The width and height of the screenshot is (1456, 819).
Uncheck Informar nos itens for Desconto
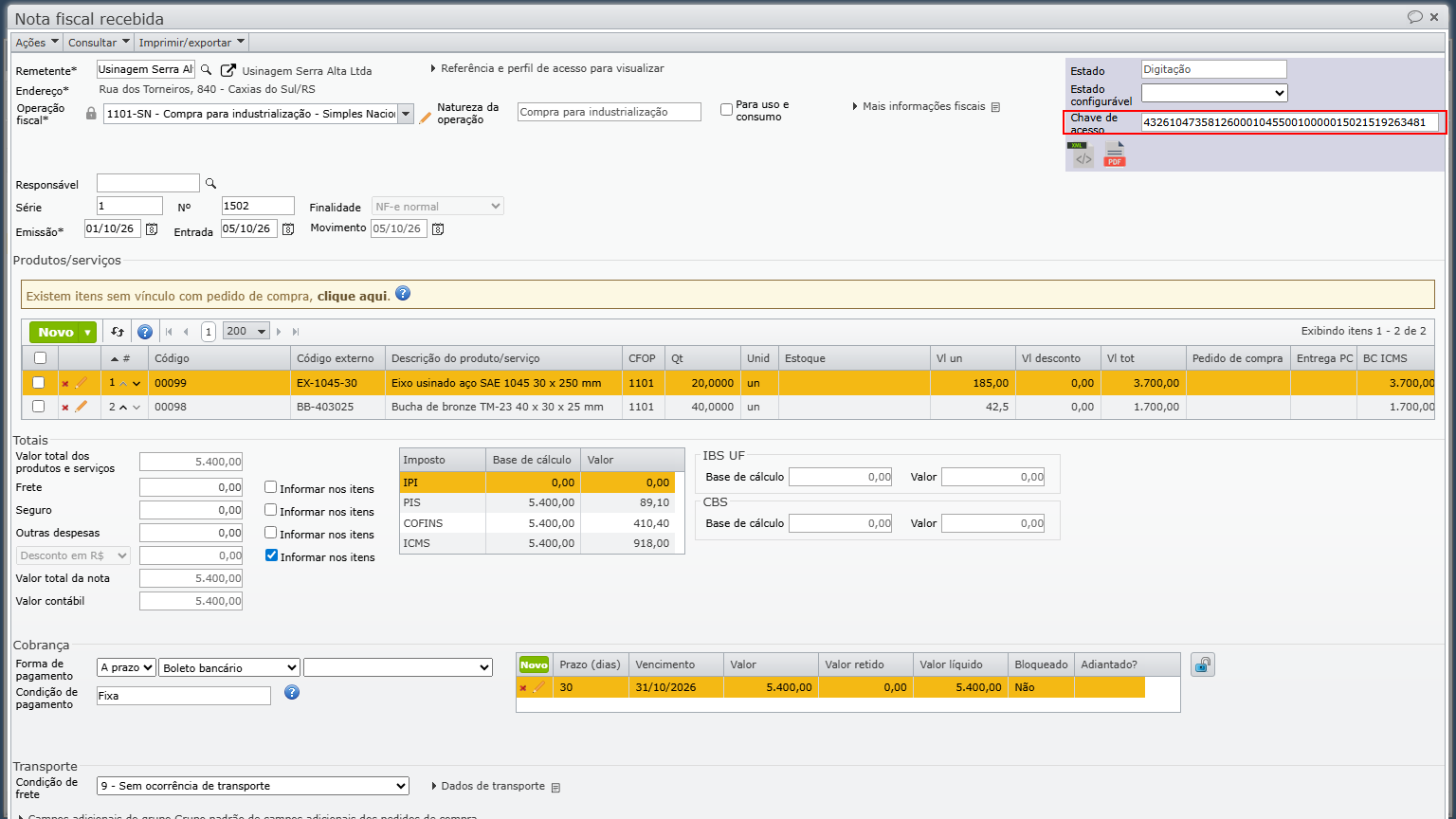point(271,555)
